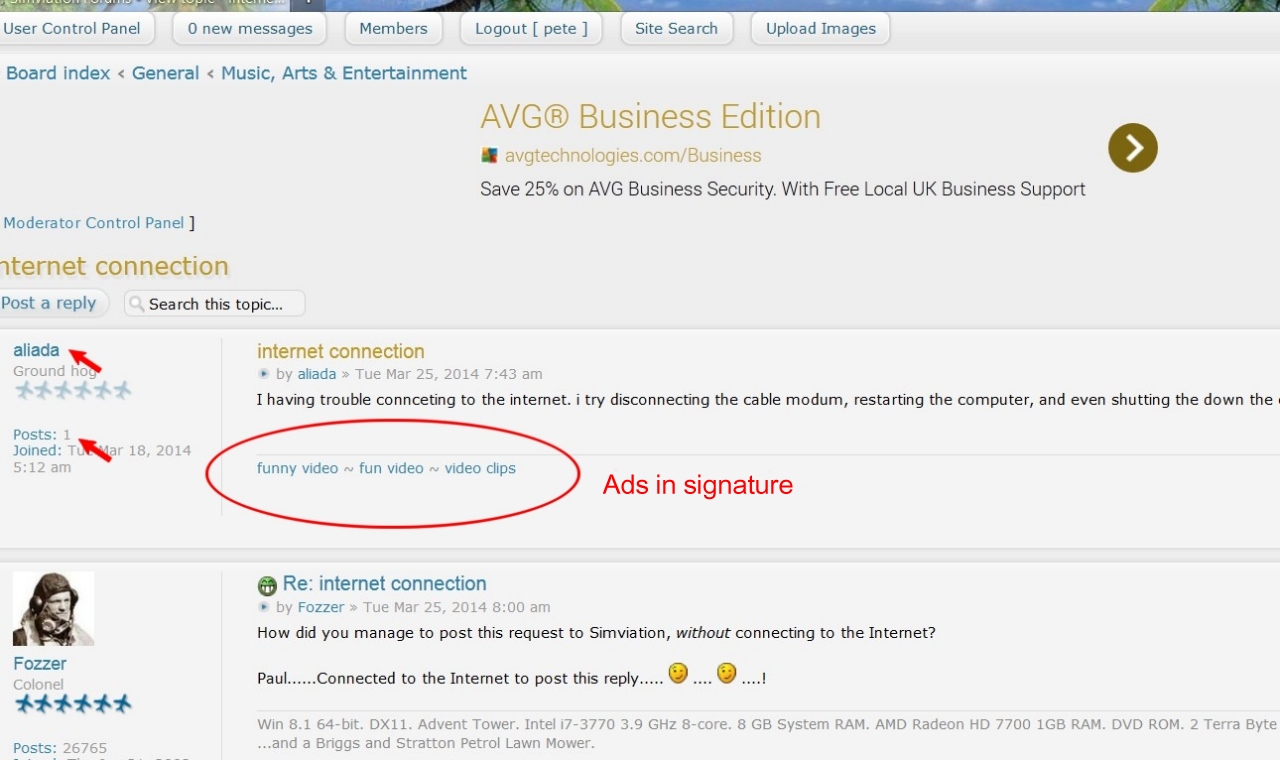This screenshot has width=1280, height=760.
Task: Open the funny video signature link
Action: click(x=298, y=468)
